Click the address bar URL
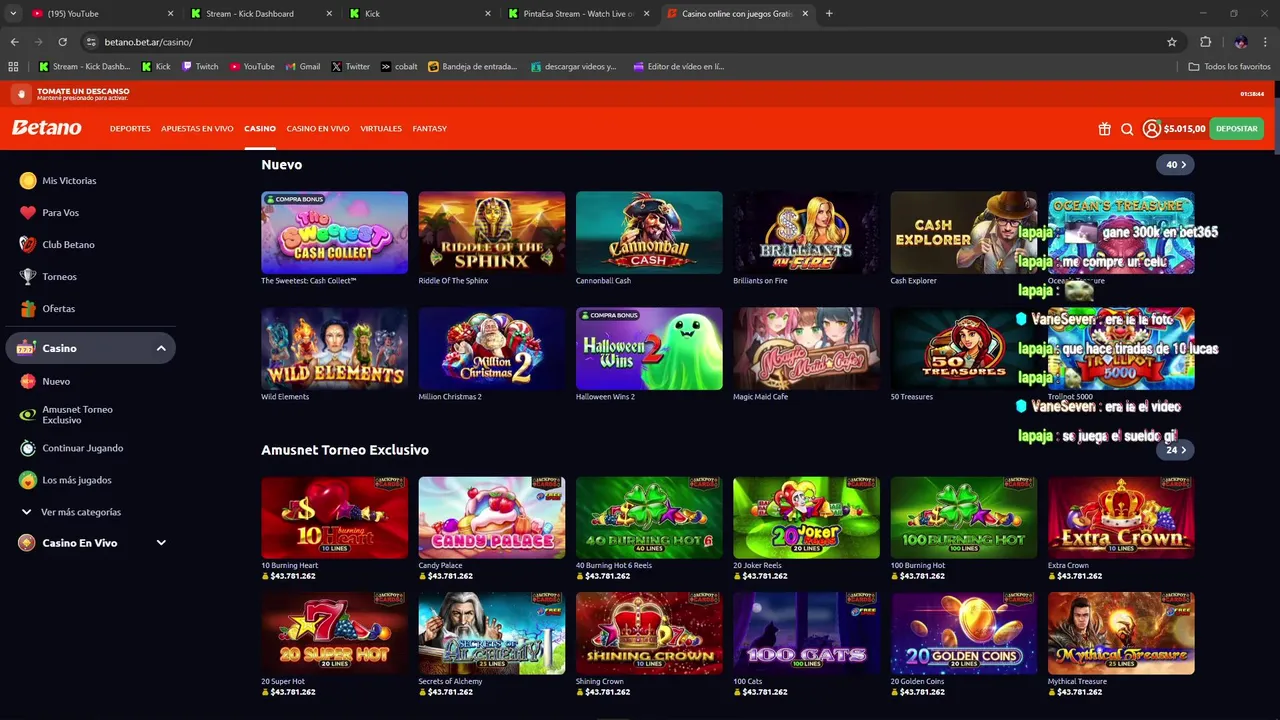 point(148,42)
